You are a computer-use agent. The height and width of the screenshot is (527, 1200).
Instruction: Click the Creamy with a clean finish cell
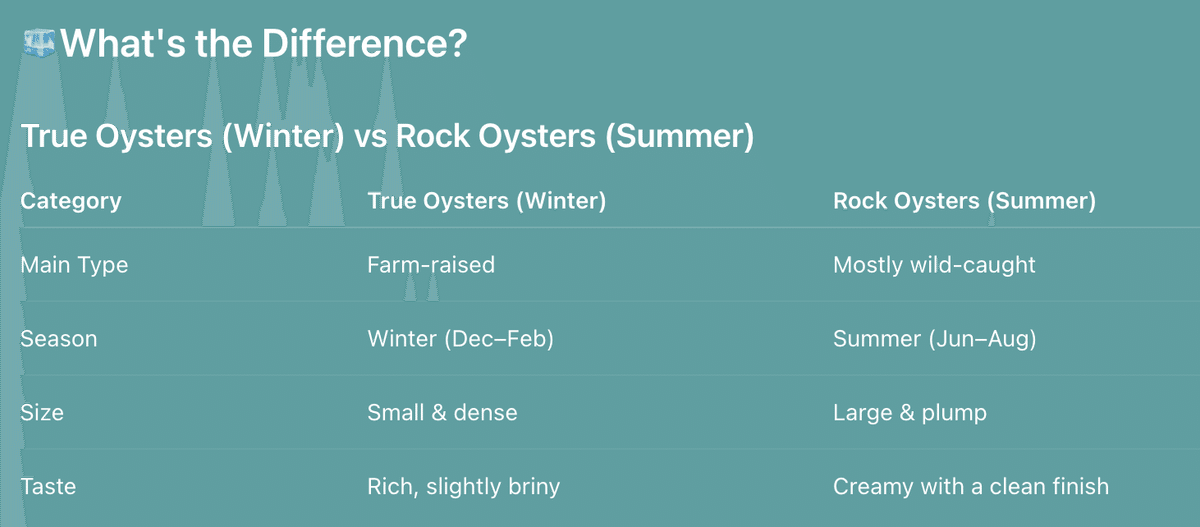tap(971, 487)
